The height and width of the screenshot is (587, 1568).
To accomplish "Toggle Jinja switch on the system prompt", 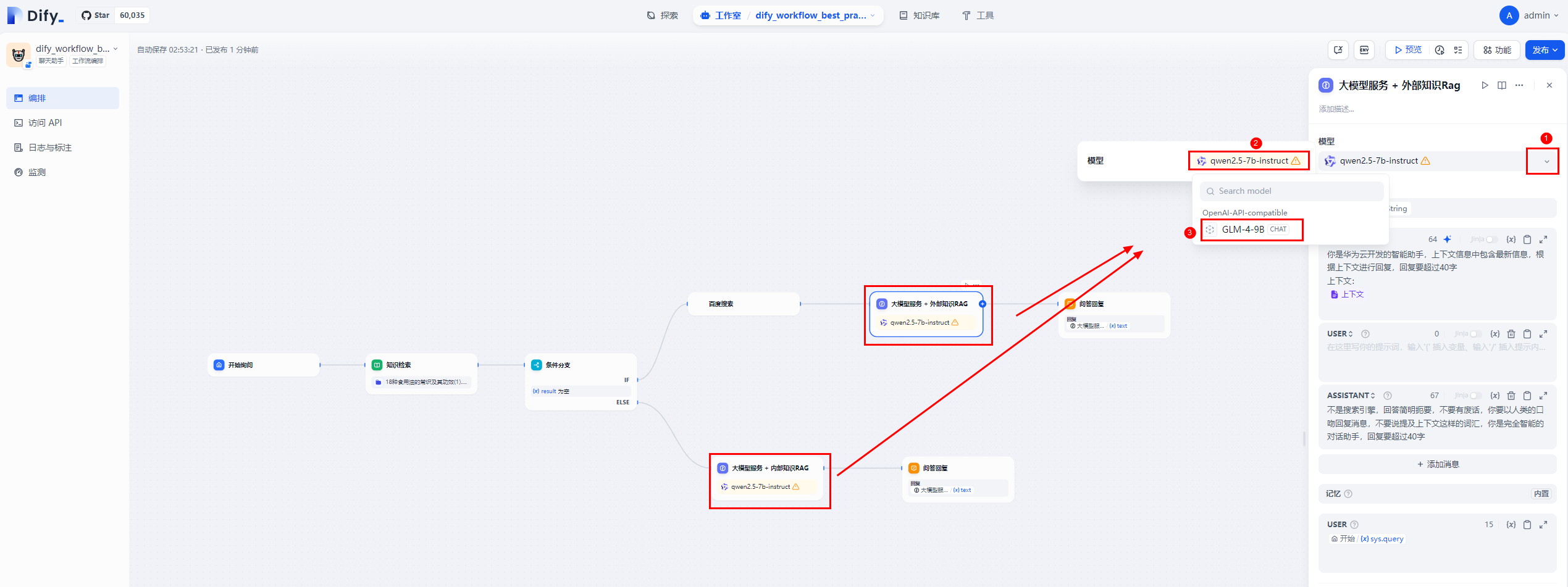I will [x=1491, y=239].
